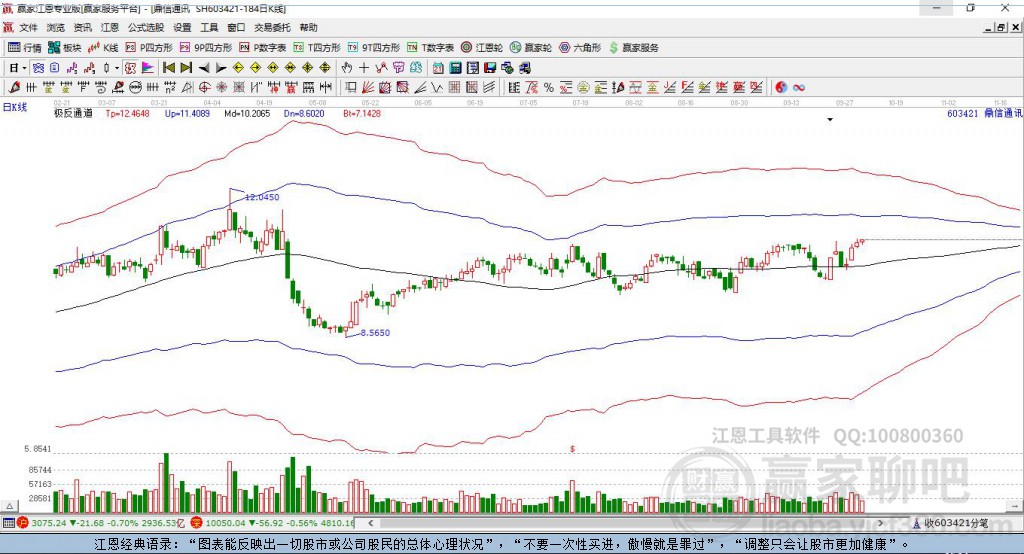Click the database server icon

[524, 68]
